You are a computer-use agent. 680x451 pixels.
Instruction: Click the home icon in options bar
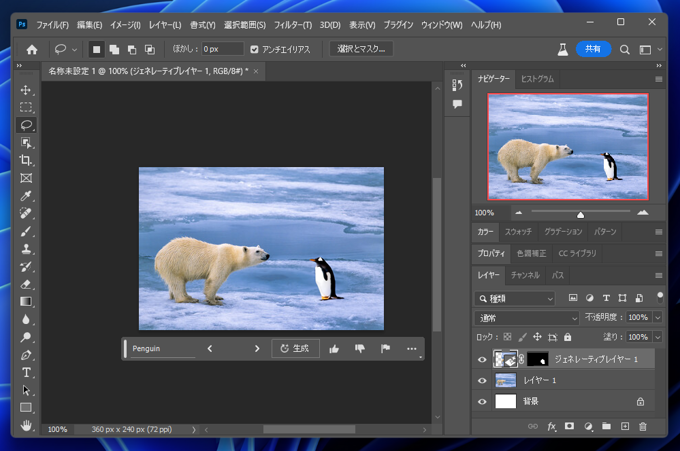pos(32,48)
